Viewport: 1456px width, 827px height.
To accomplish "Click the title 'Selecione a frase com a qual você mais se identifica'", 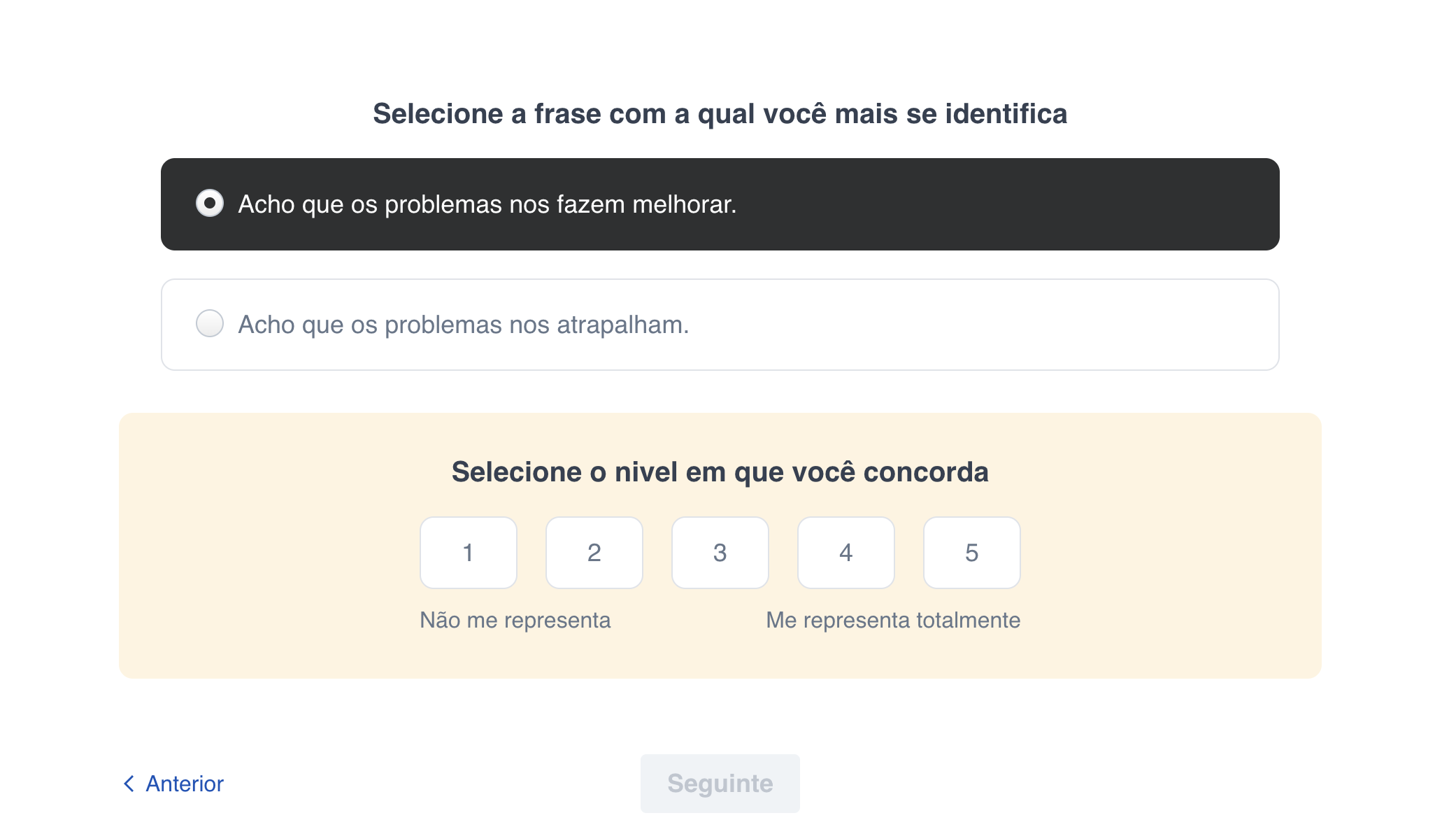I will (720, 113).
